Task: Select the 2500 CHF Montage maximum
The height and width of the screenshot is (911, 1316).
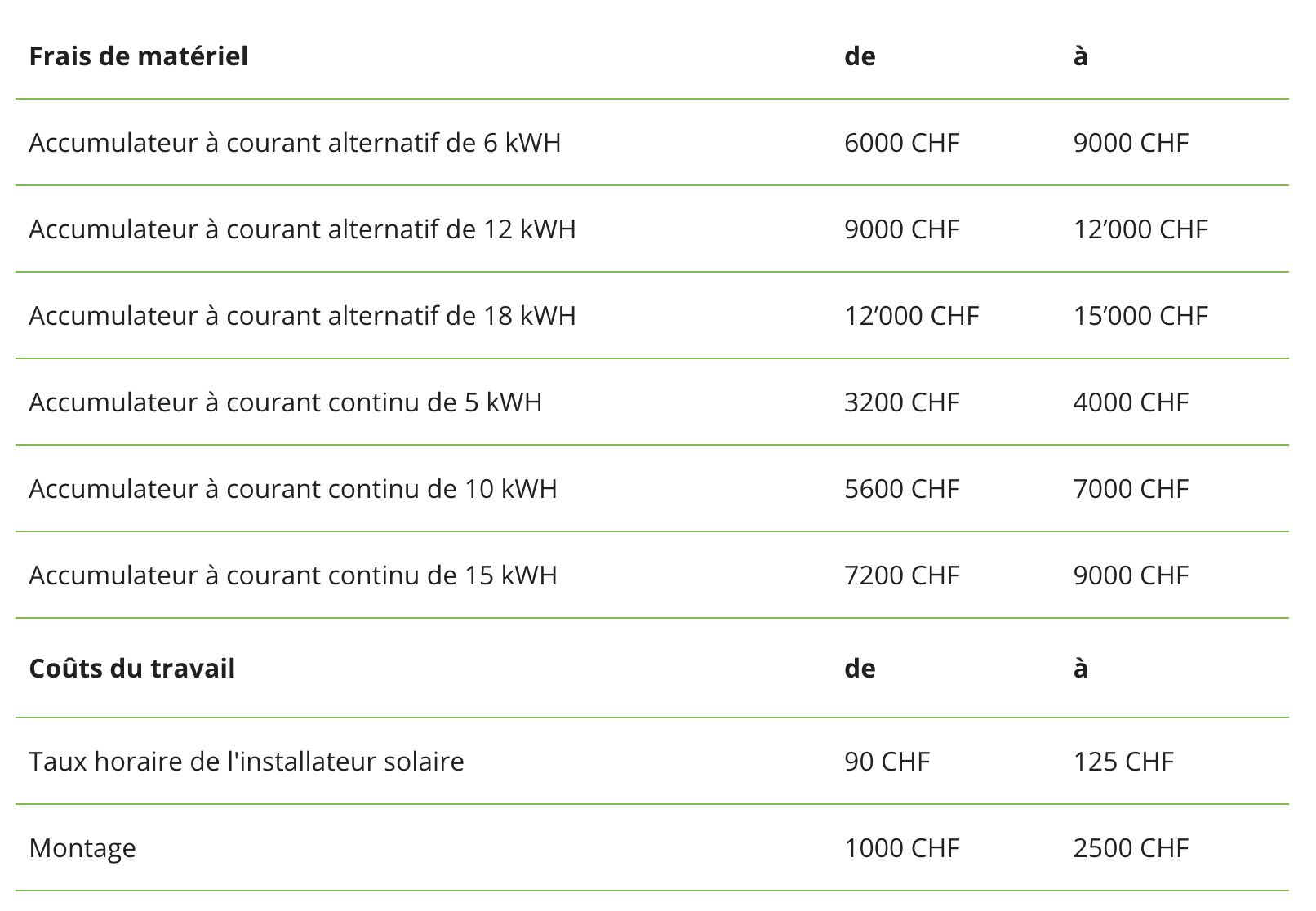Action: 1130,848
